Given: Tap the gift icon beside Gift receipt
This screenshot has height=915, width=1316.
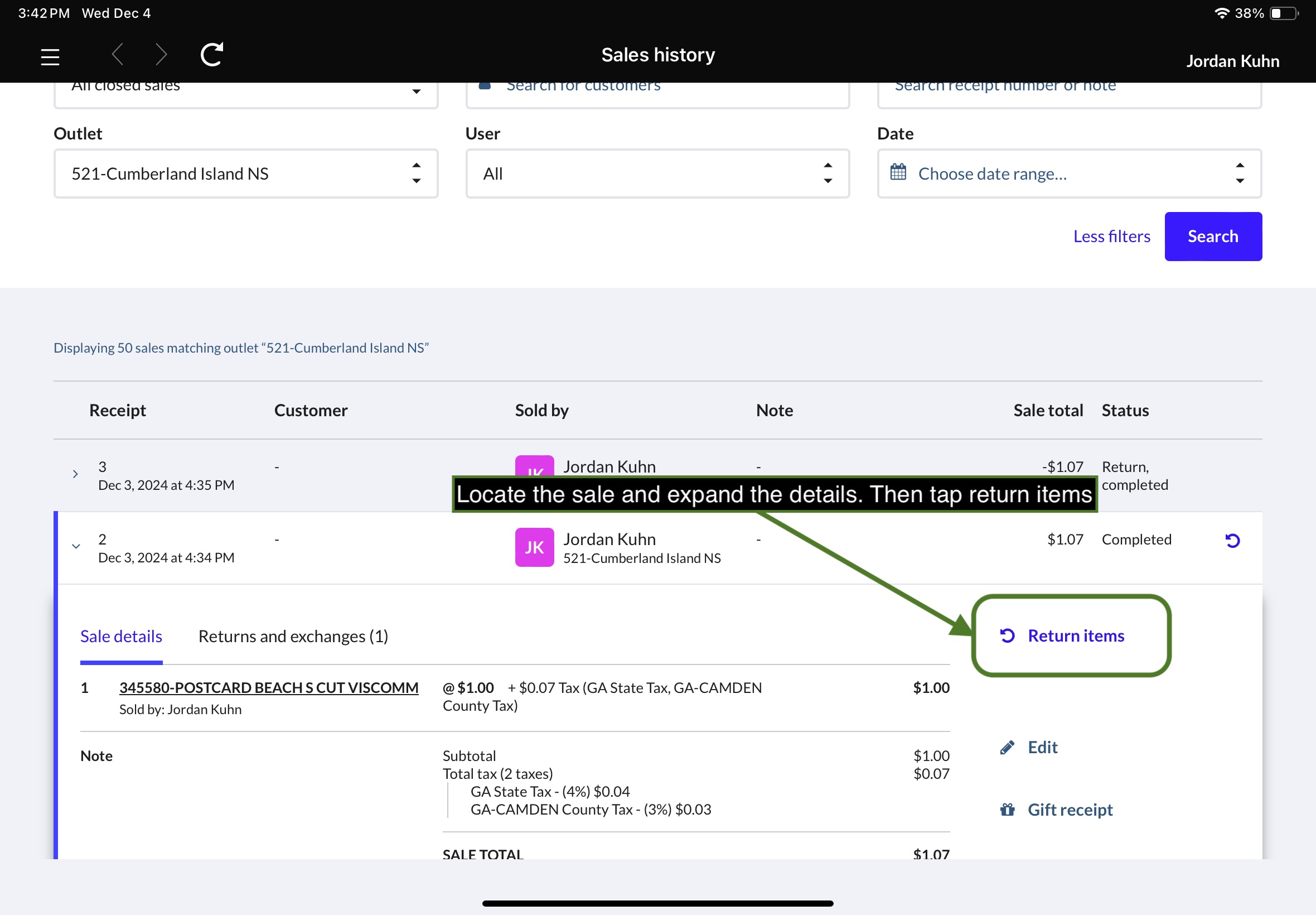Looking at the screenshot, I should tap(1007, 810).
